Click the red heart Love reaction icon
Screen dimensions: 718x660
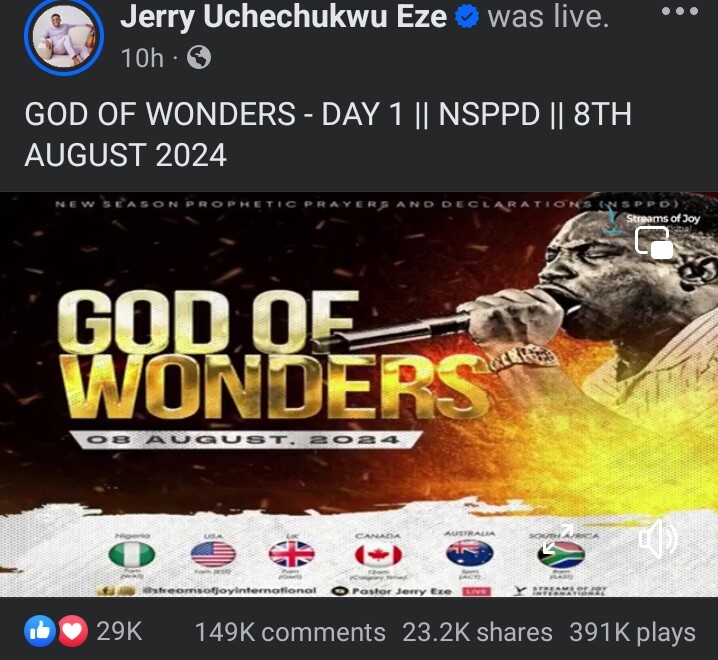click(x=72, y=631)
